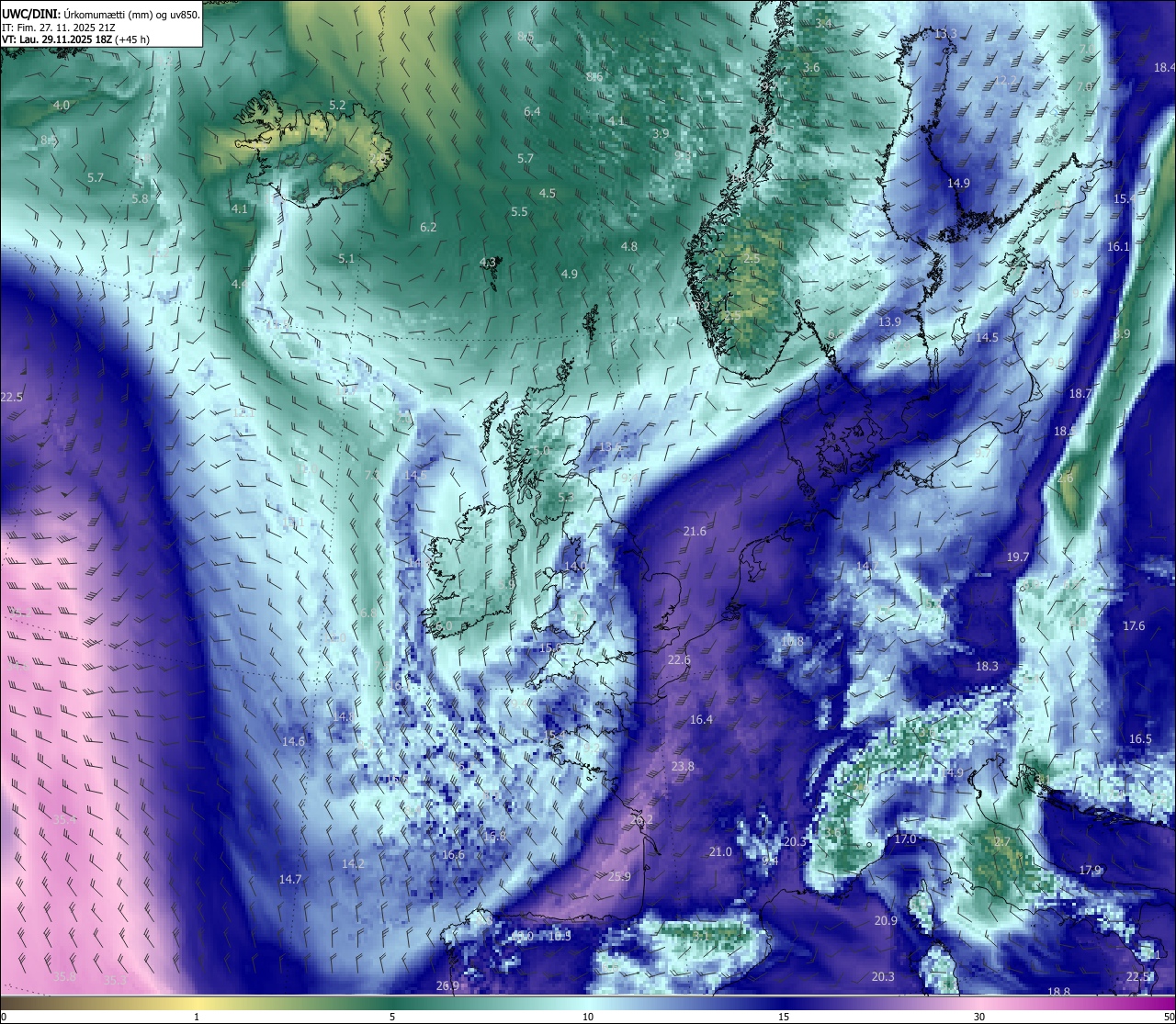Click the map value "5.8"

pyautogui.click(x=140, y=199)
